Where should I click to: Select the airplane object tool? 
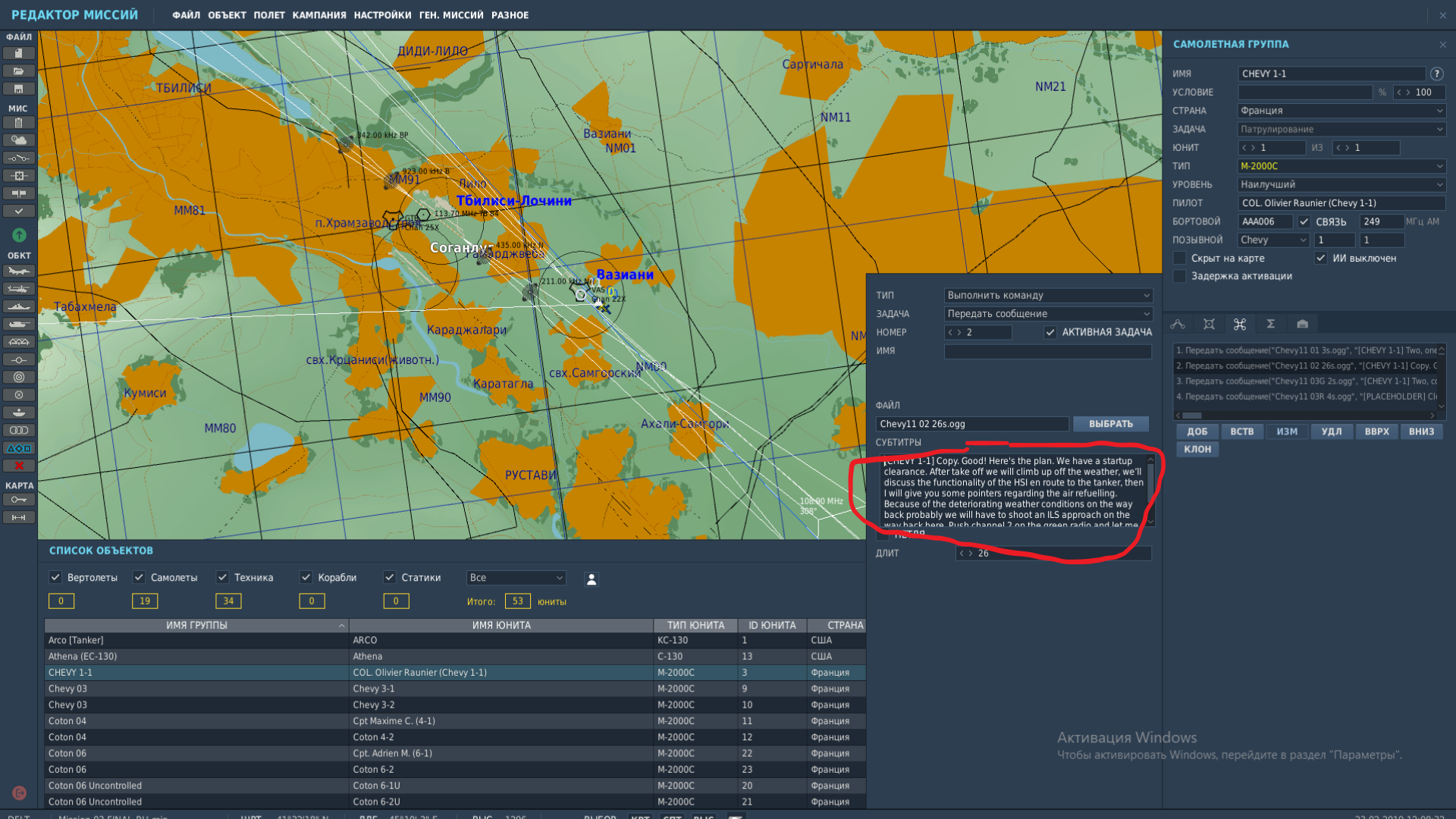click(x=19, y=271)
